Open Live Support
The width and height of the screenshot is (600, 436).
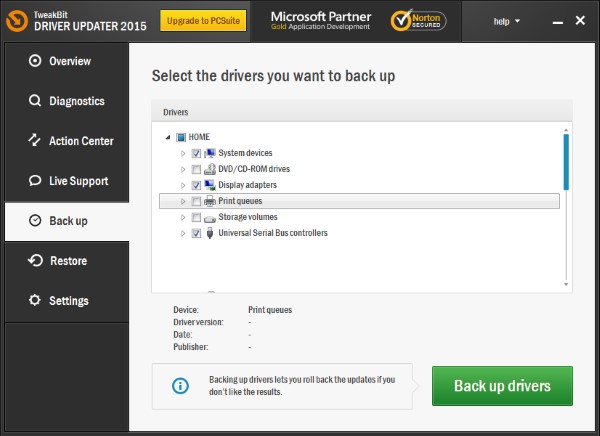[x=67, y=181]
